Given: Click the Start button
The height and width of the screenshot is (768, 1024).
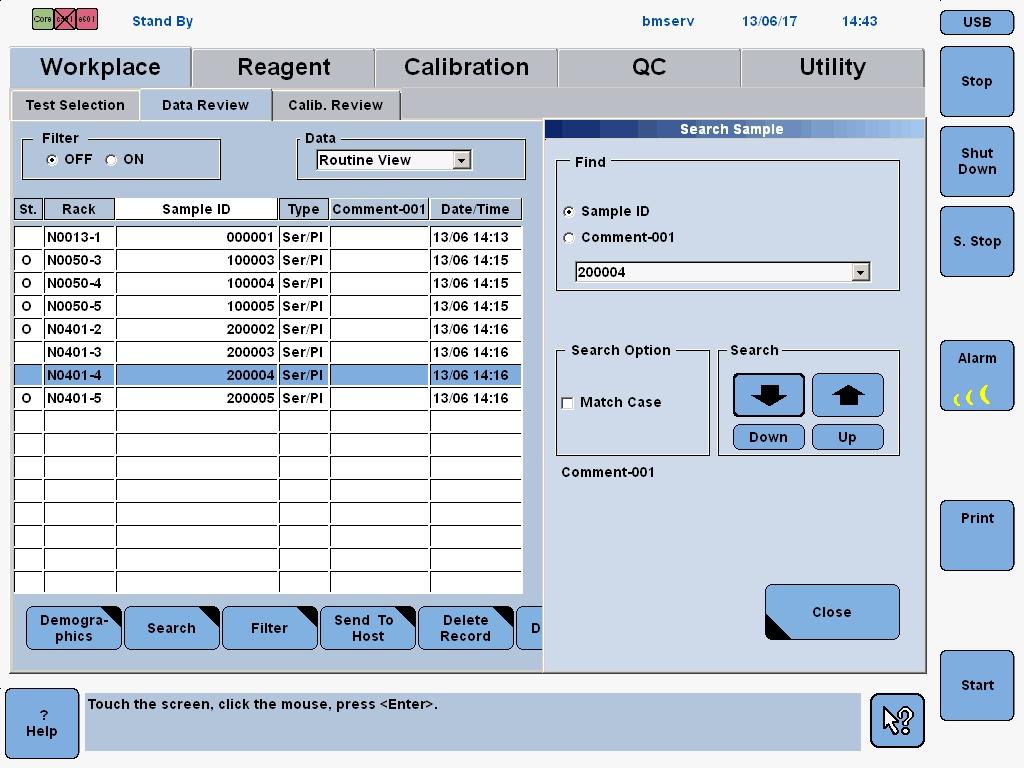Looking at the screenshot, I should click(977, 685).
